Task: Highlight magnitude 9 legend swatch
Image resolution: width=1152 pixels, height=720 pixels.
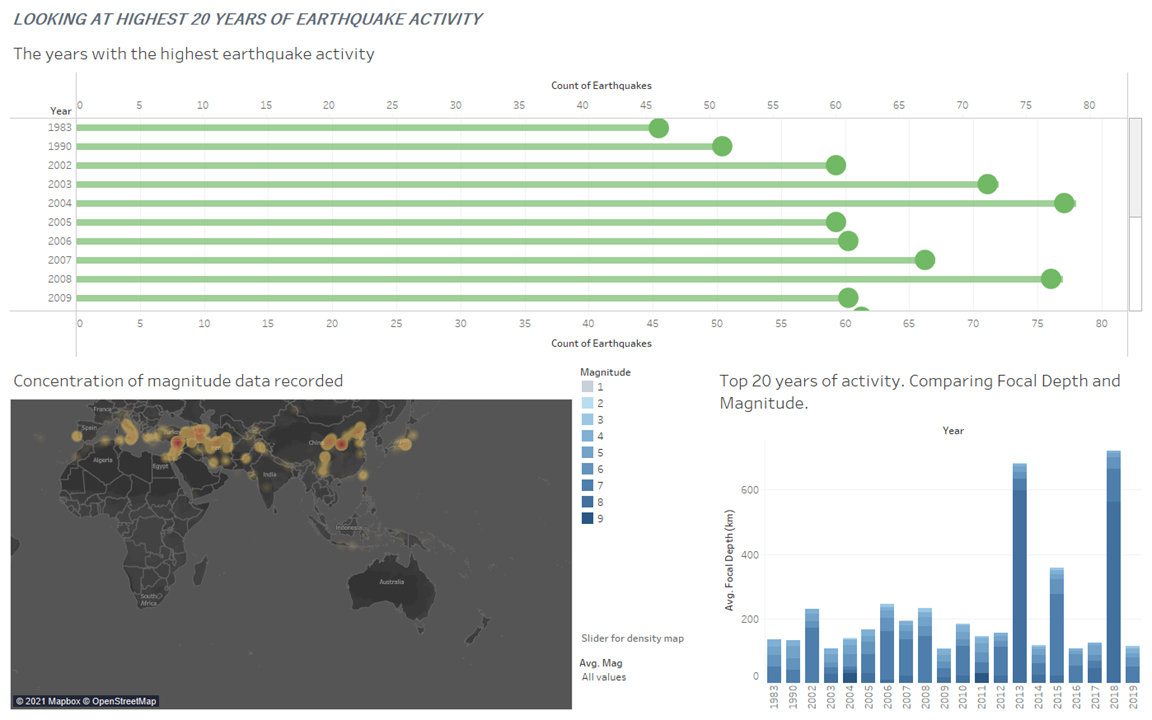Action: pyautogui.click(x=588, y=518)
